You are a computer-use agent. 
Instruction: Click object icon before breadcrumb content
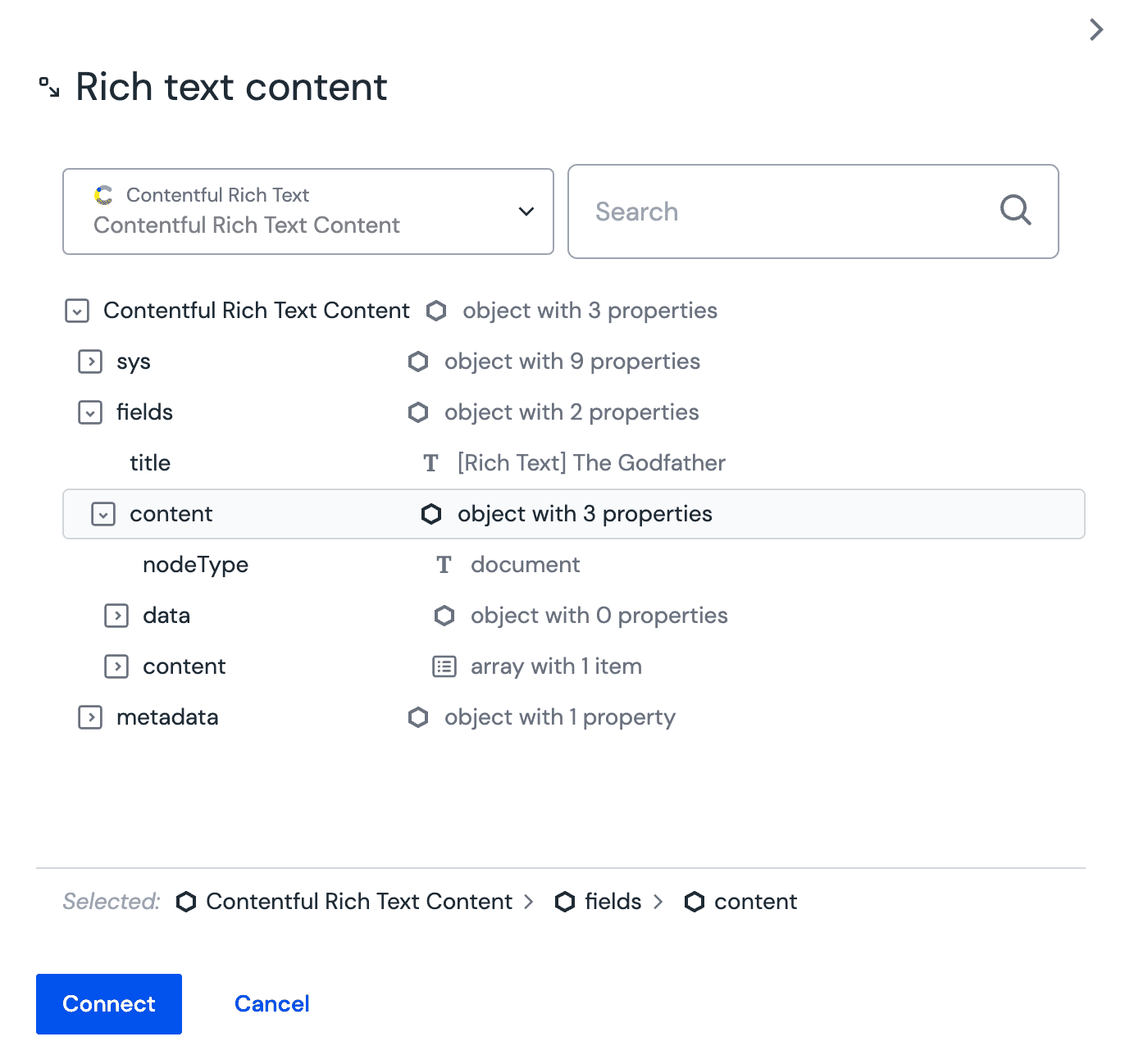tap(695, 902)
